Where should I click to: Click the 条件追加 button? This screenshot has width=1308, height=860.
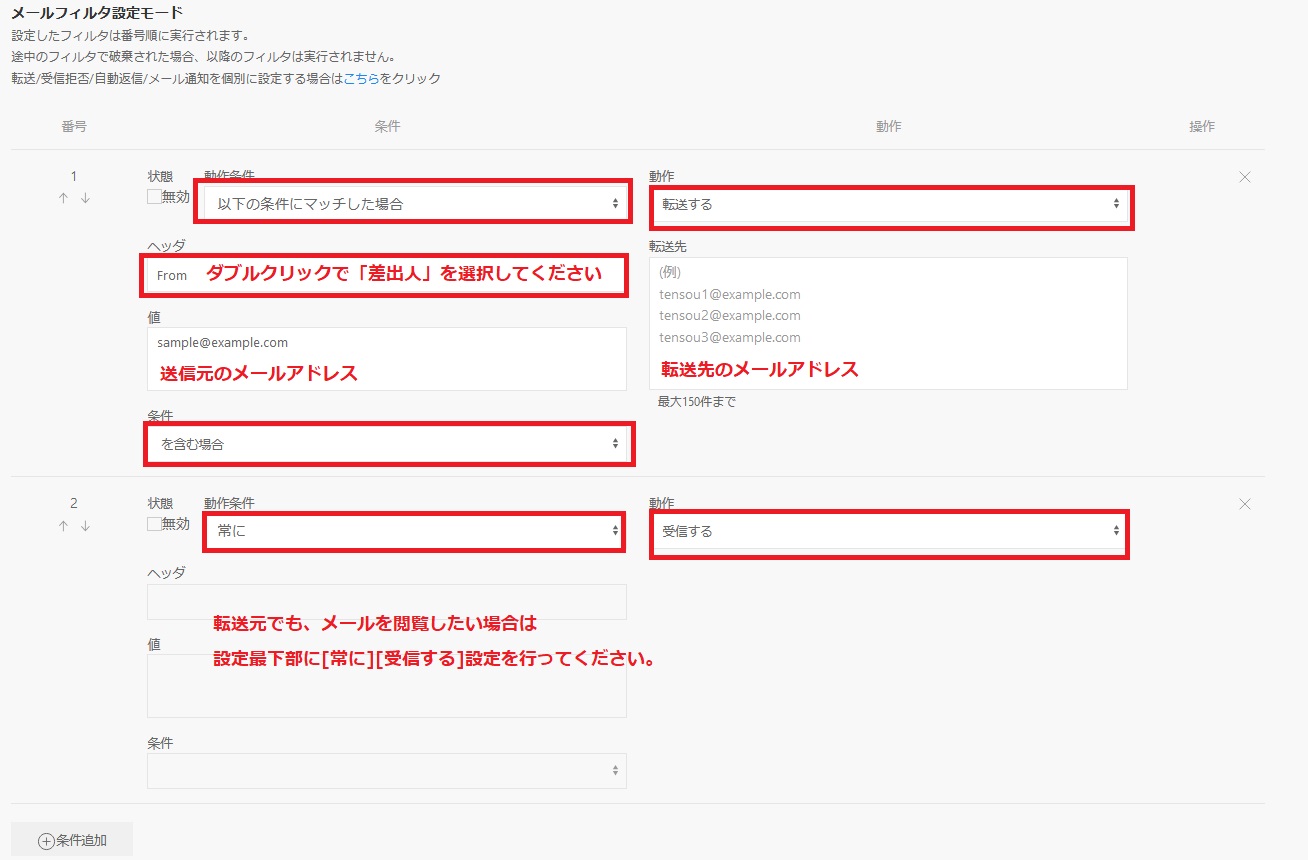(x=72, y=841)
